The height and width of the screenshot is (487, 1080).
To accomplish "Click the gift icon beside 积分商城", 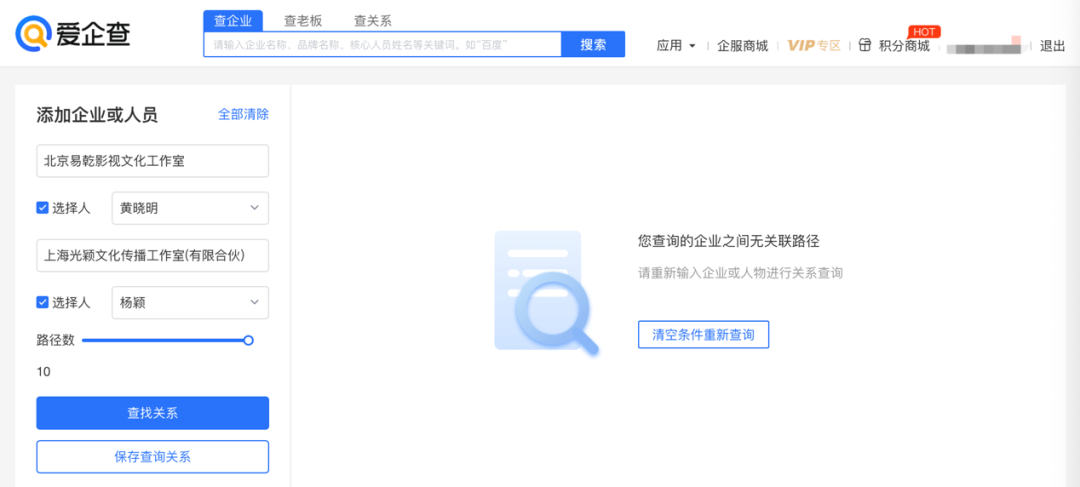I will tap(865, 45).
